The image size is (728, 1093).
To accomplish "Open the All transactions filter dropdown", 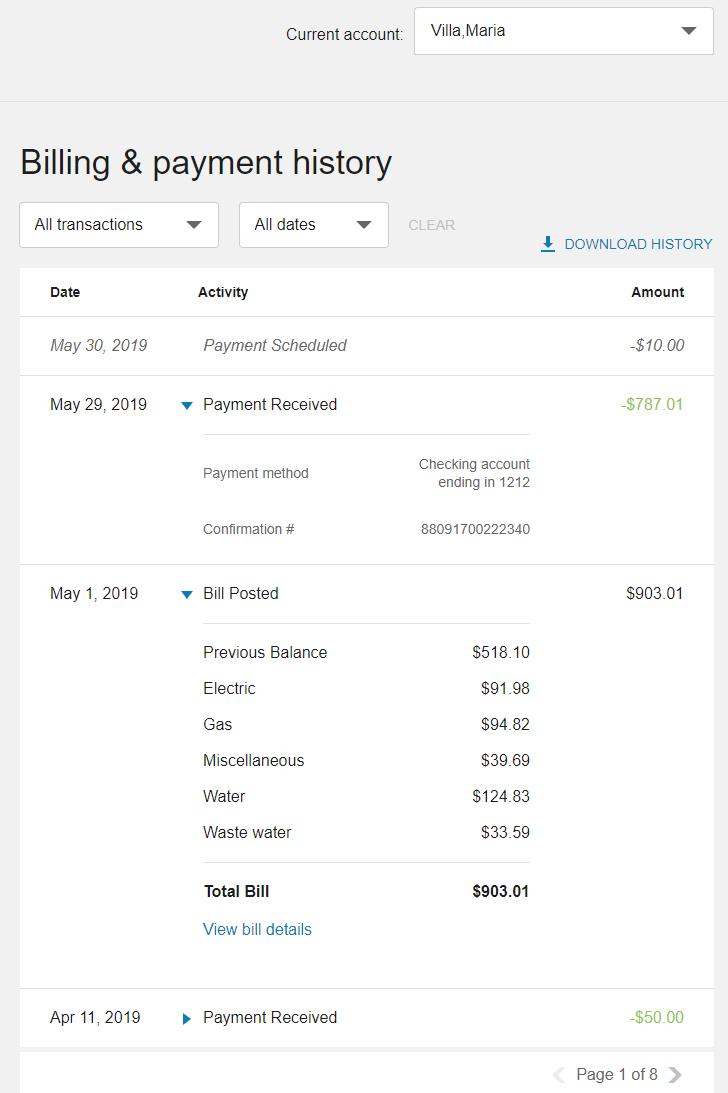I will pyautogui.click(x=119, y=225).
